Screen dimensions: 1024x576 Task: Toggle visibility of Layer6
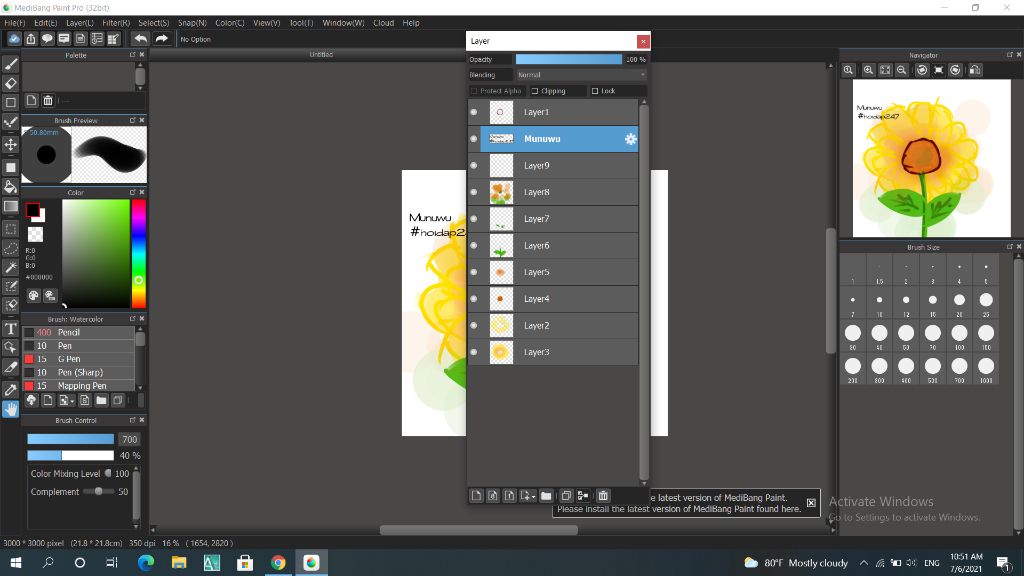click(474, 246)
